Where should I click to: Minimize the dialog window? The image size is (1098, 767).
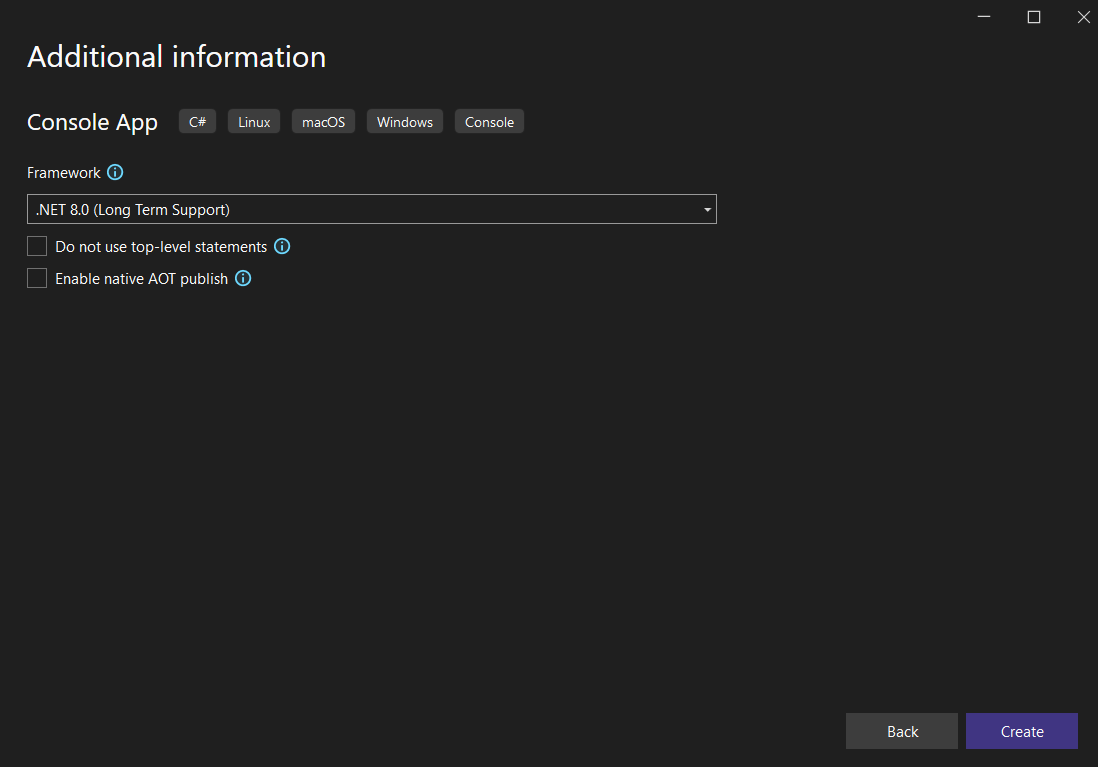click(984, 17)
